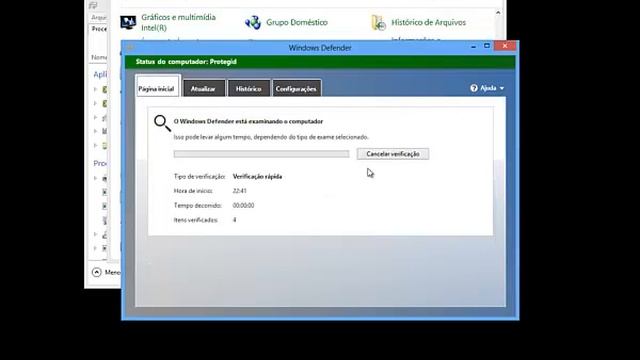This screenshot has width=640, height=360.
Task: Open the Histórico tab
Action: click(249, 88)
